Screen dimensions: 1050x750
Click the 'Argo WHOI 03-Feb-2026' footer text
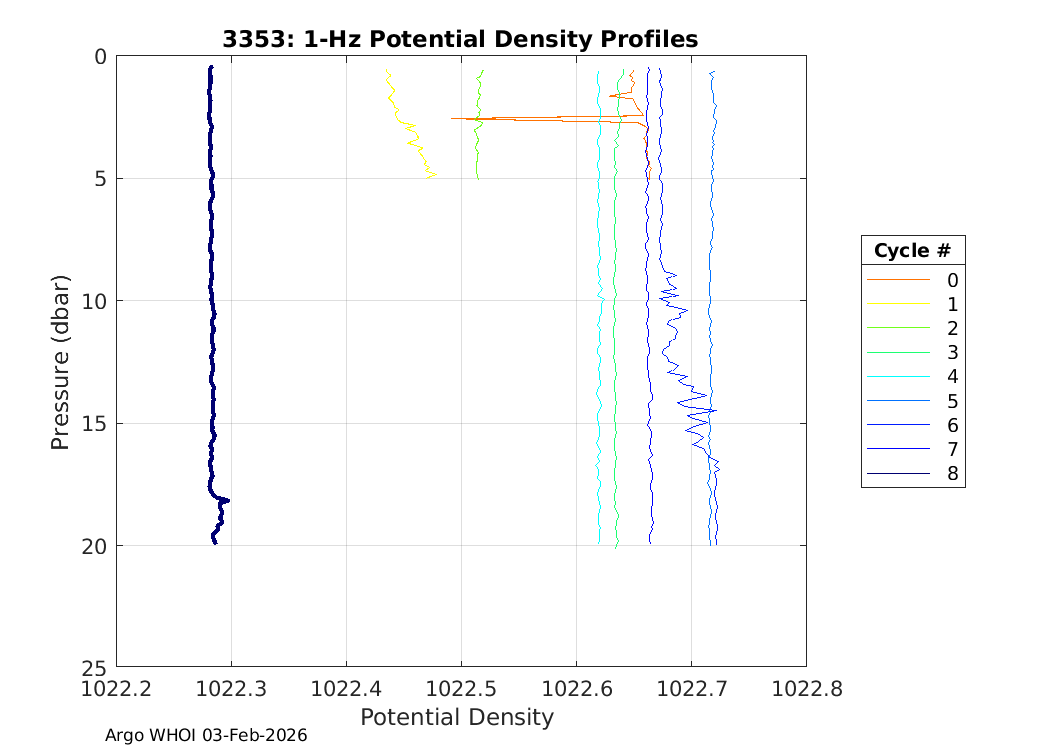pos(206,735)
